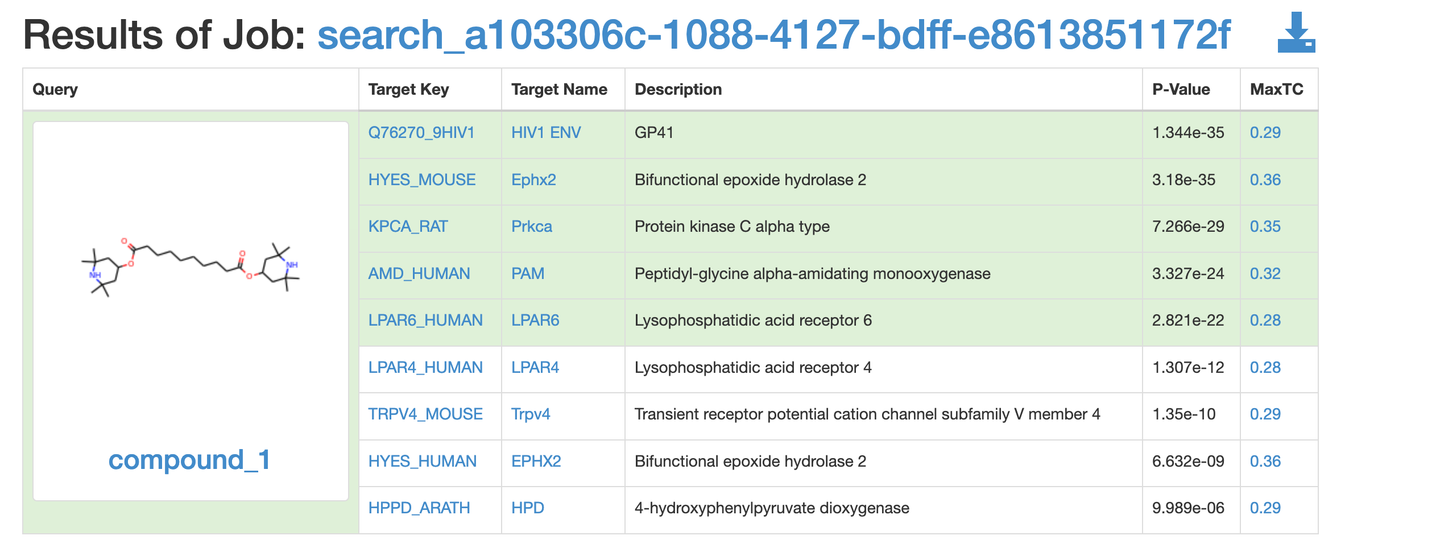Click MaxTC value 0.35 for Prkca
1440x558 pixels.
tap(1265, 227)
